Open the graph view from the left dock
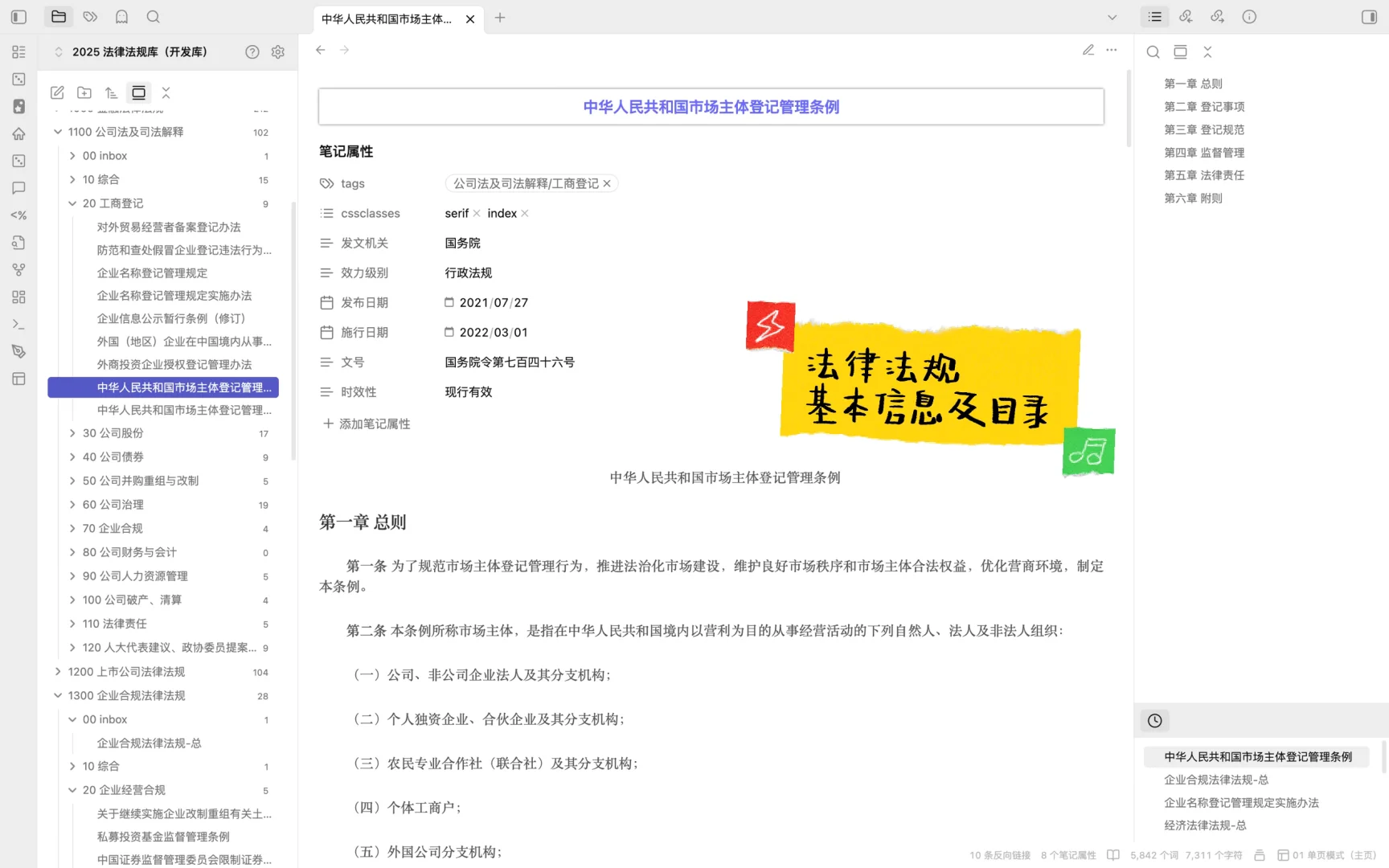This screenshot has height=868, width=1389. click(18, 269)
